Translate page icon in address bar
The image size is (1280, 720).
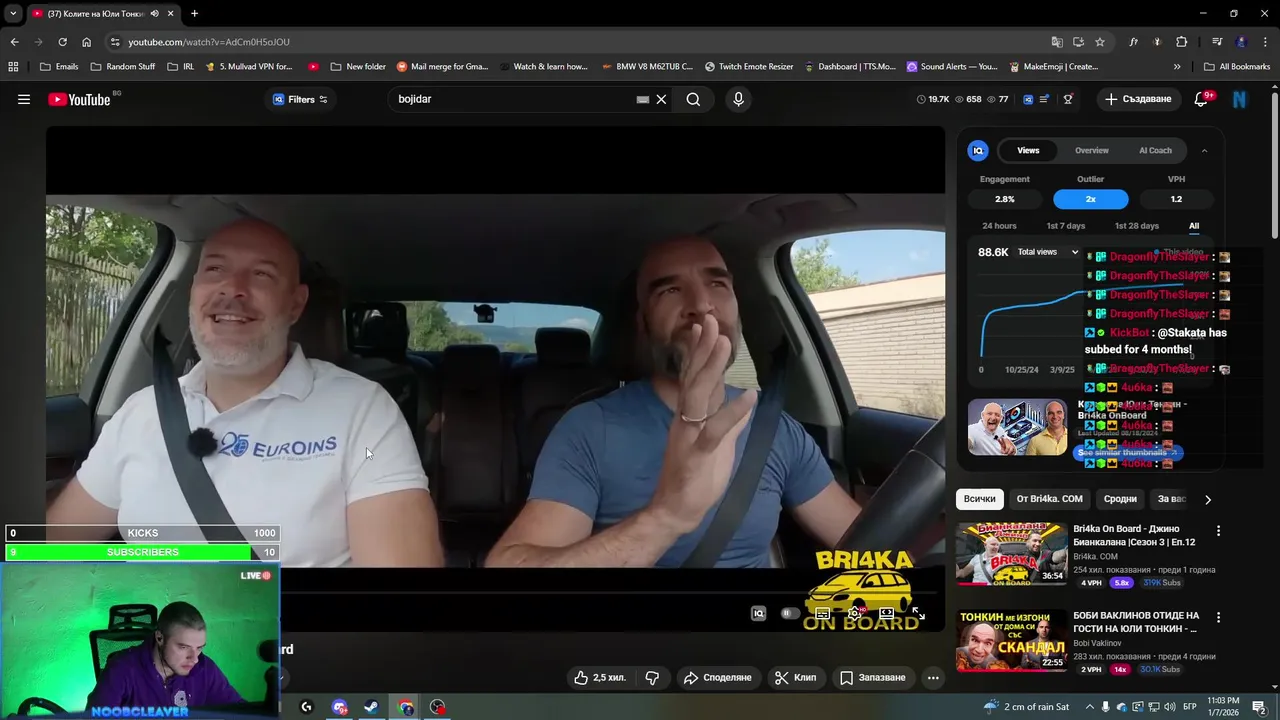pyautogui.click(x=1057, y=42)
